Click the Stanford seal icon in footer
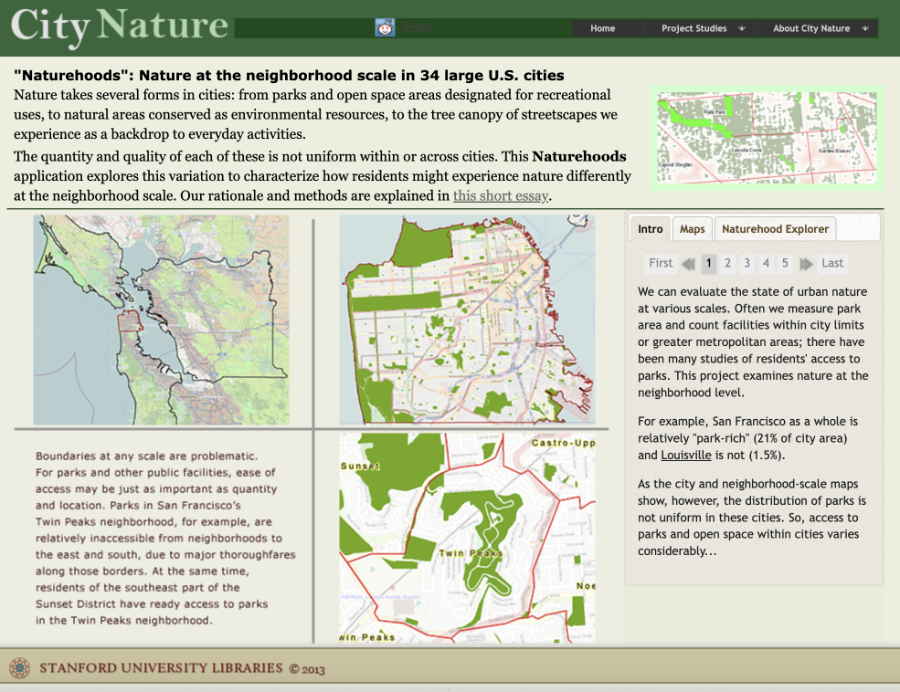Image resolution: width=900 pixels, height=692 pixels. pos(19,668)
